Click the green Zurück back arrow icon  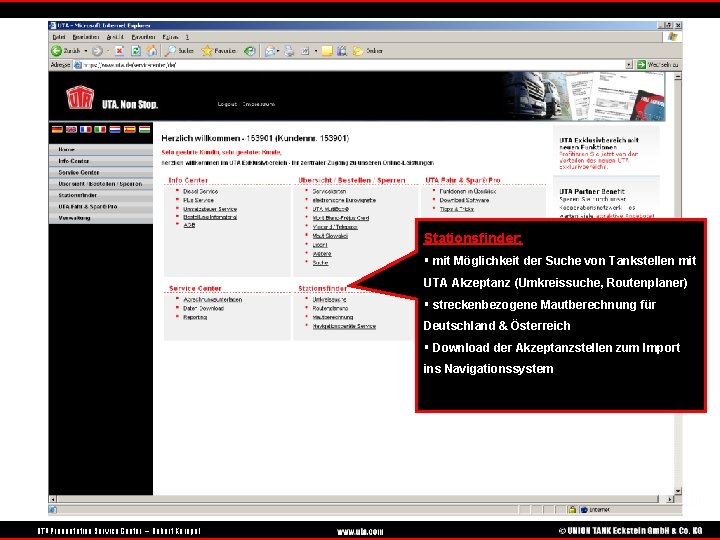(56, 51)
